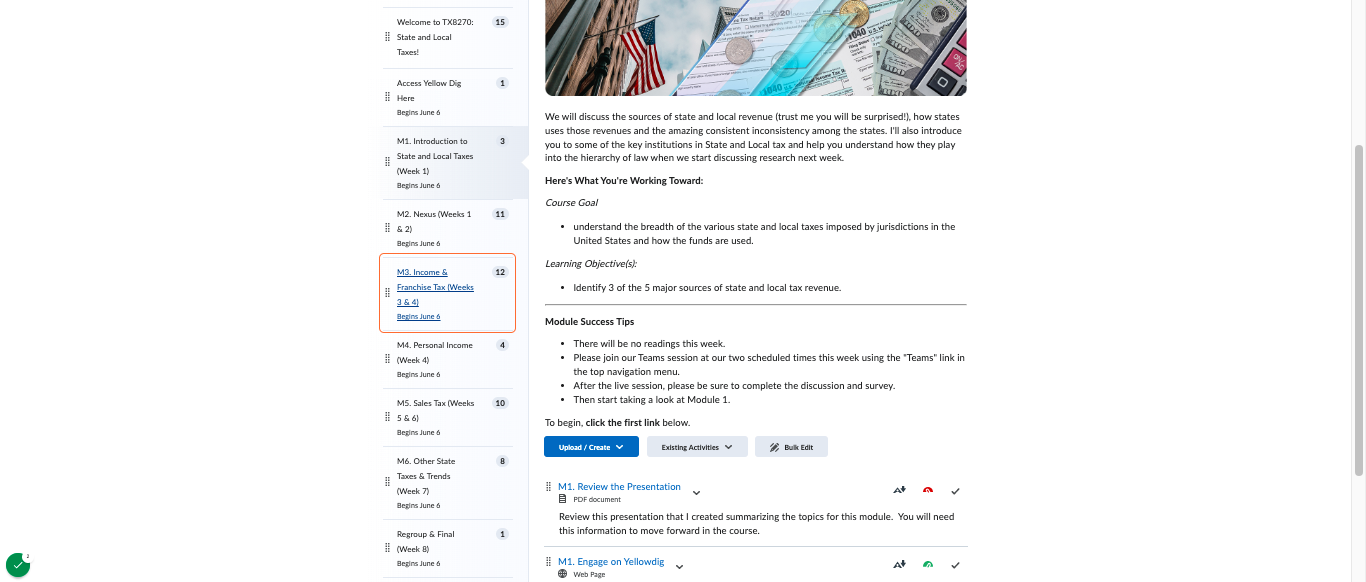The height and width of the screenshot is (582, 1366).
Task: Click the red gauge icon for Review the Presentation
Action: pos(928,491)
